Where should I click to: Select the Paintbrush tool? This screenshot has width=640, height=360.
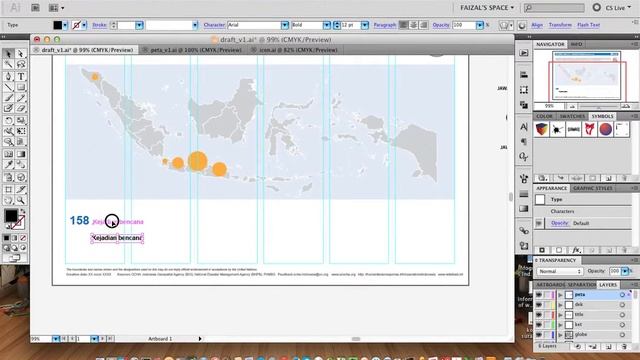[x=8, y=98]
